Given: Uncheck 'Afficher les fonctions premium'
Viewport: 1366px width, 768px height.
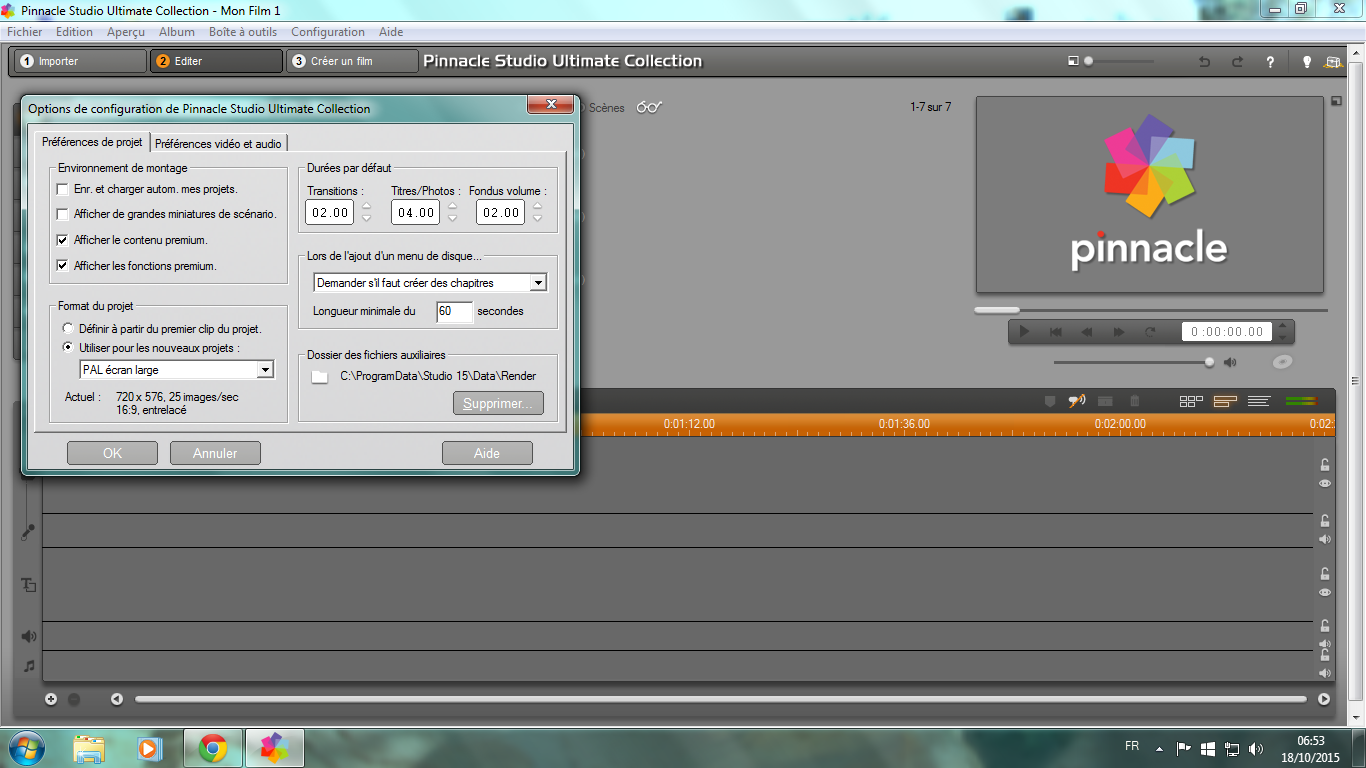Looking at the screenshot, I should [63, 266].
